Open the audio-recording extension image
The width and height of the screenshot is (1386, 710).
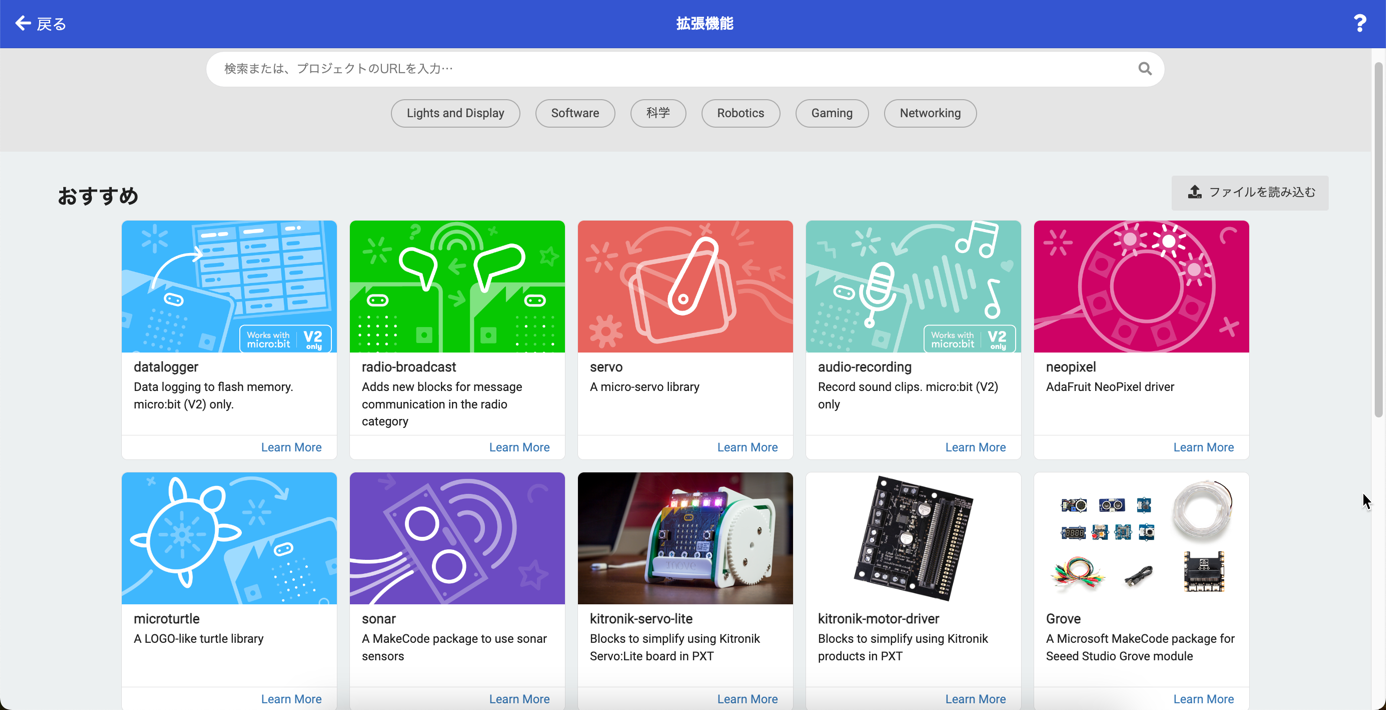point(913,286)
